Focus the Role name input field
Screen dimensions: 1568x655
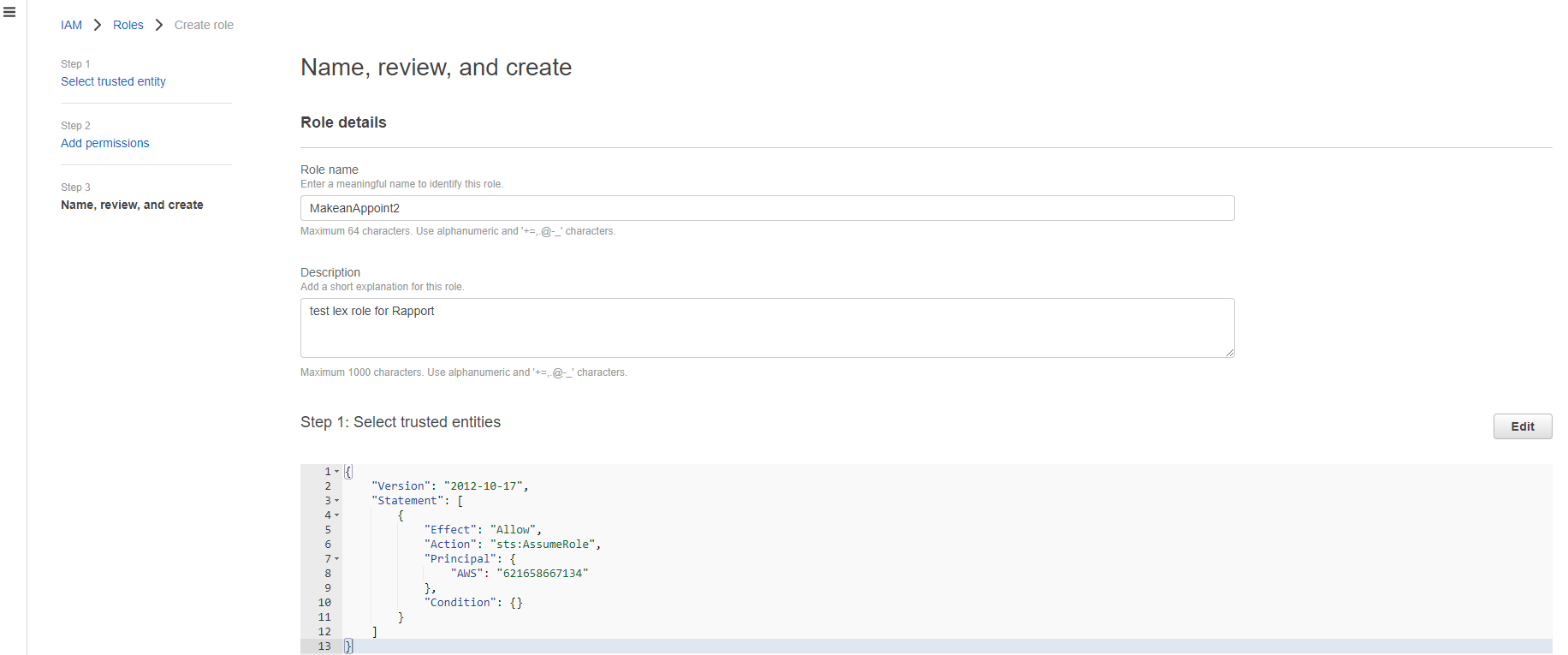click(767, 208)
